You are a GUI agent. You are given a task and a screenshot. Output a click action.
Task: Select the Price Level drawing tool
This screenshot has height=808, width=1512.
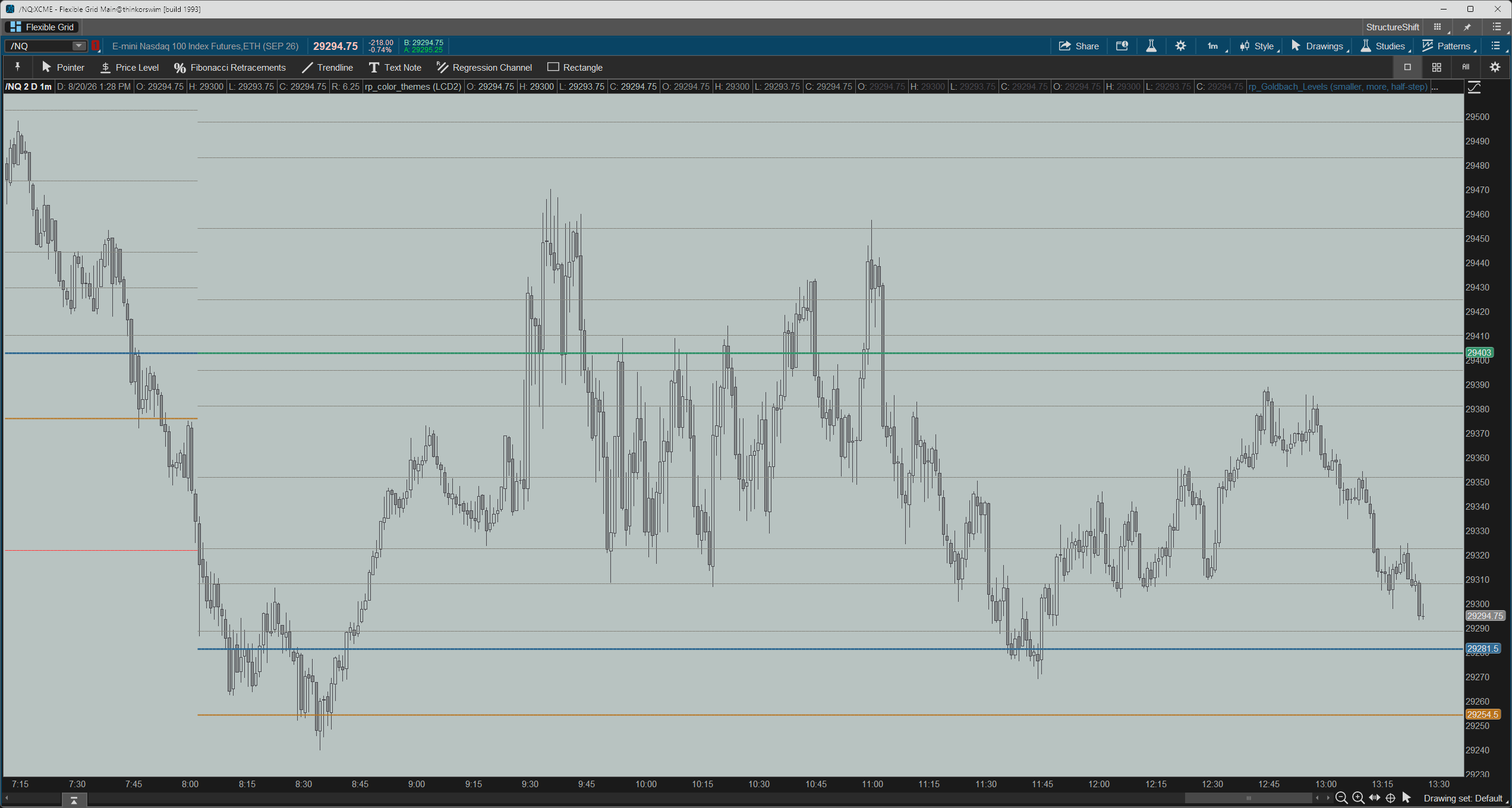coord(130,68)
